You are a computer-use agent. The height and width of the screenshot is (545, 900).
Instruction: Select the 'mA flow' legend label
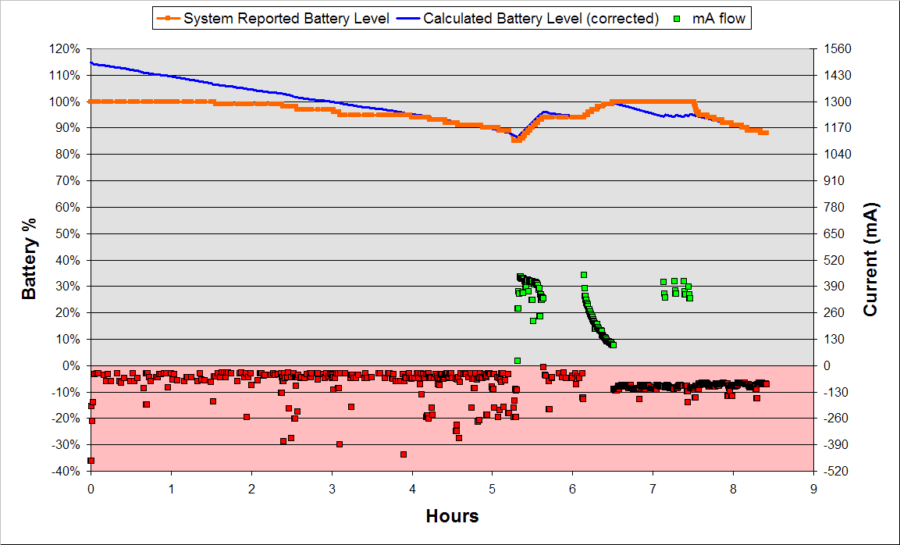718,18
